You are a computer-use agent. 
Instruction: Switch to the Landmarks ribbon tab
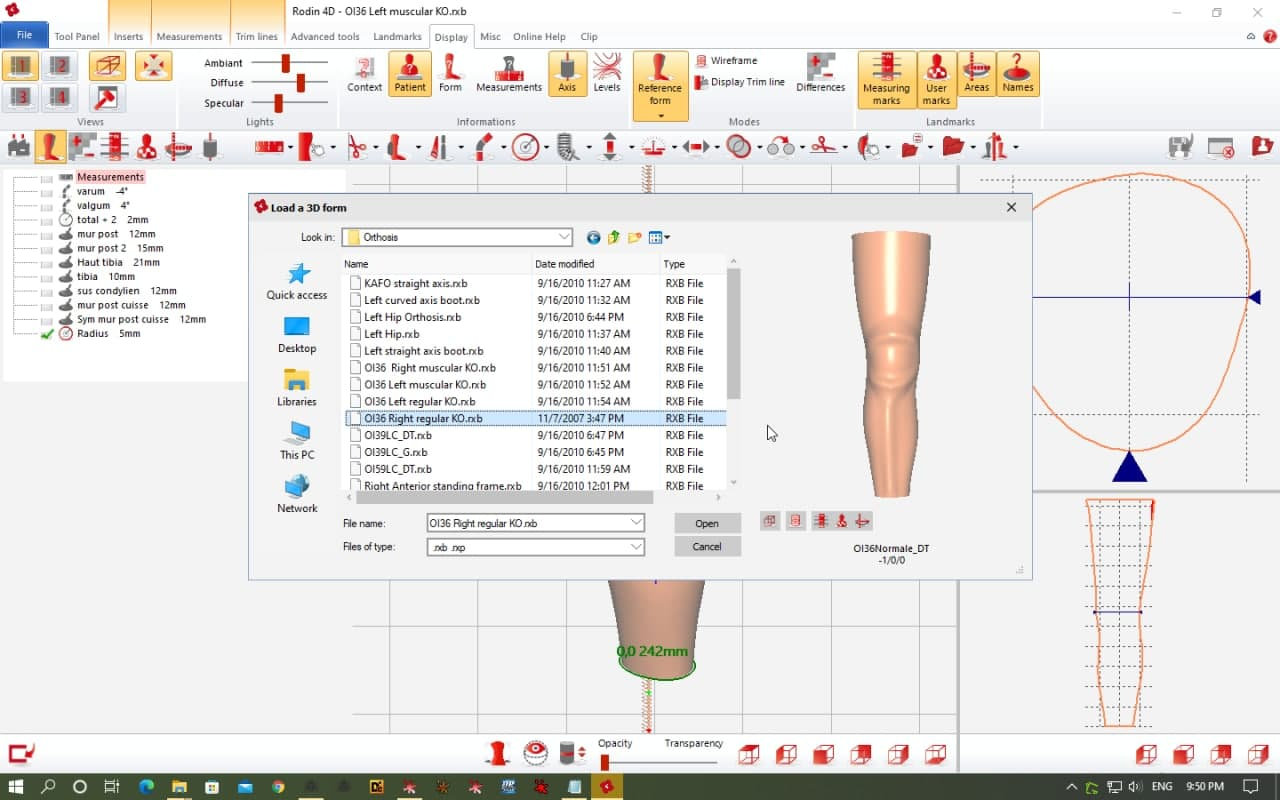(397, 36)
